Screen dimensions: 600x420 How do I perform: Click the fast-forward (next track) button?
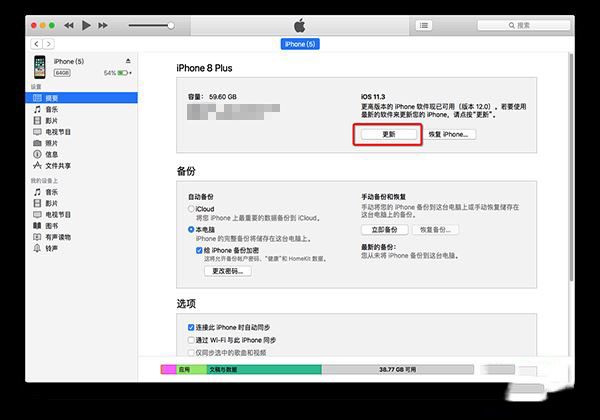coord(105,24)
